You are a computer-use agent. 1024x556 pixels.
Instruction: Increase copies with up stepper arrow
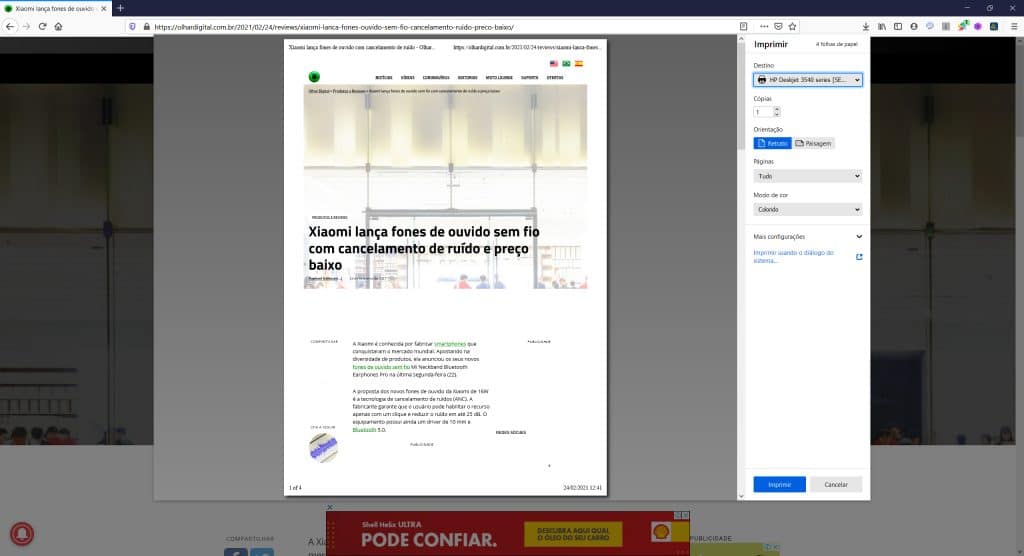pos(776,110)
